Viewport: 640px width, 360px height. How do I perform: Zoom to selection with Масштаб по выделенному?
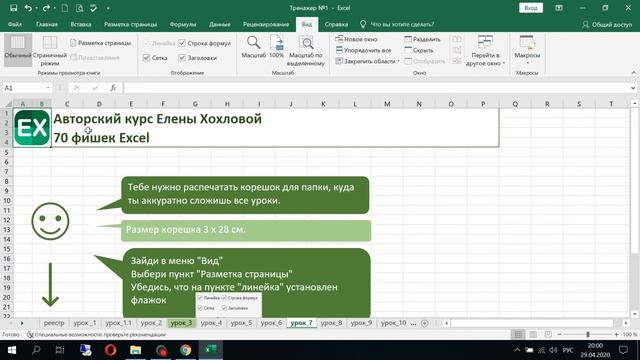point(306,51)
